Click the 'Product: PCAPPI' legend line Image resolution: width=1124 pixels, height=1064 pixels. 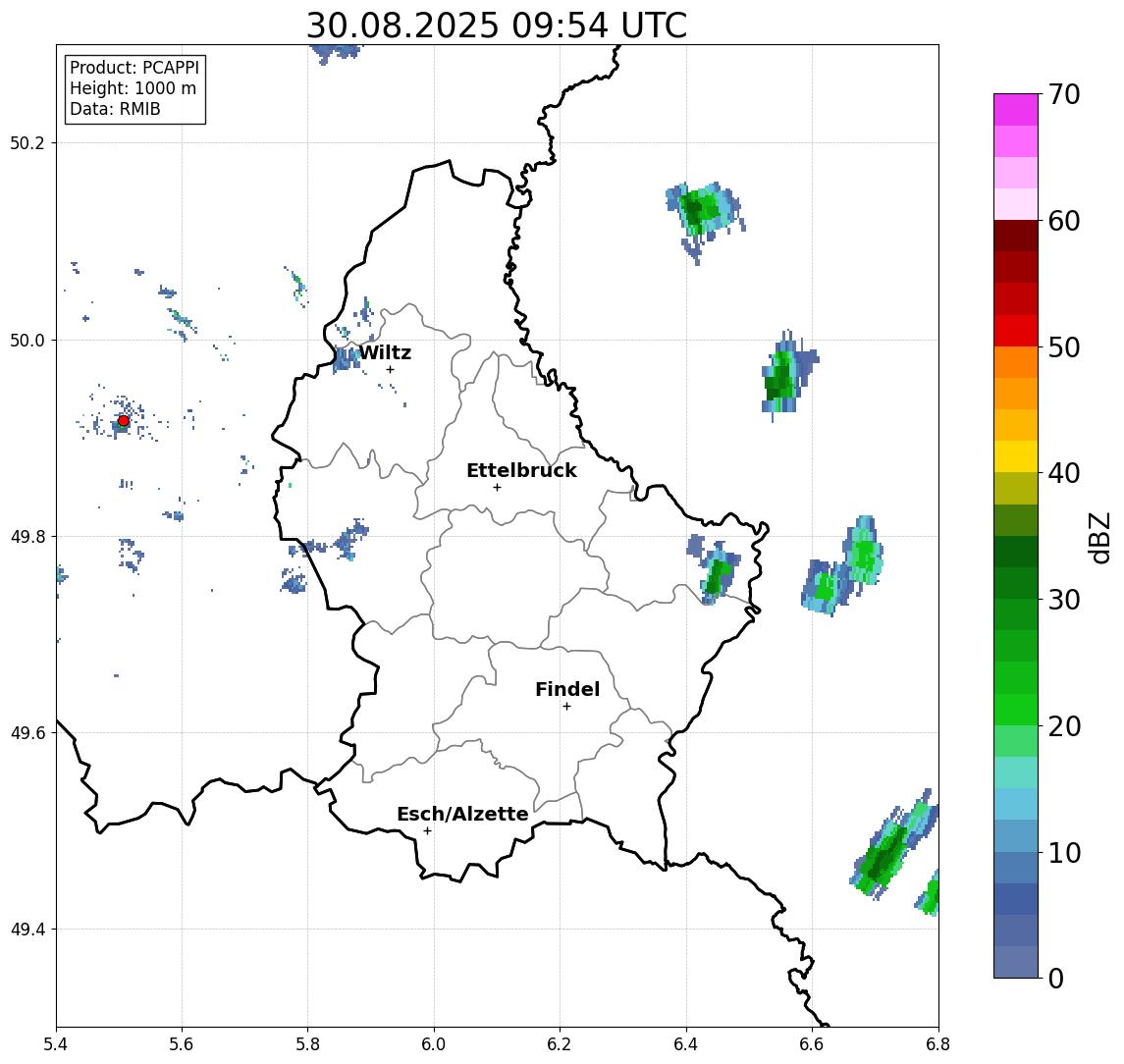pyautogui.click(x=134, y=68)
